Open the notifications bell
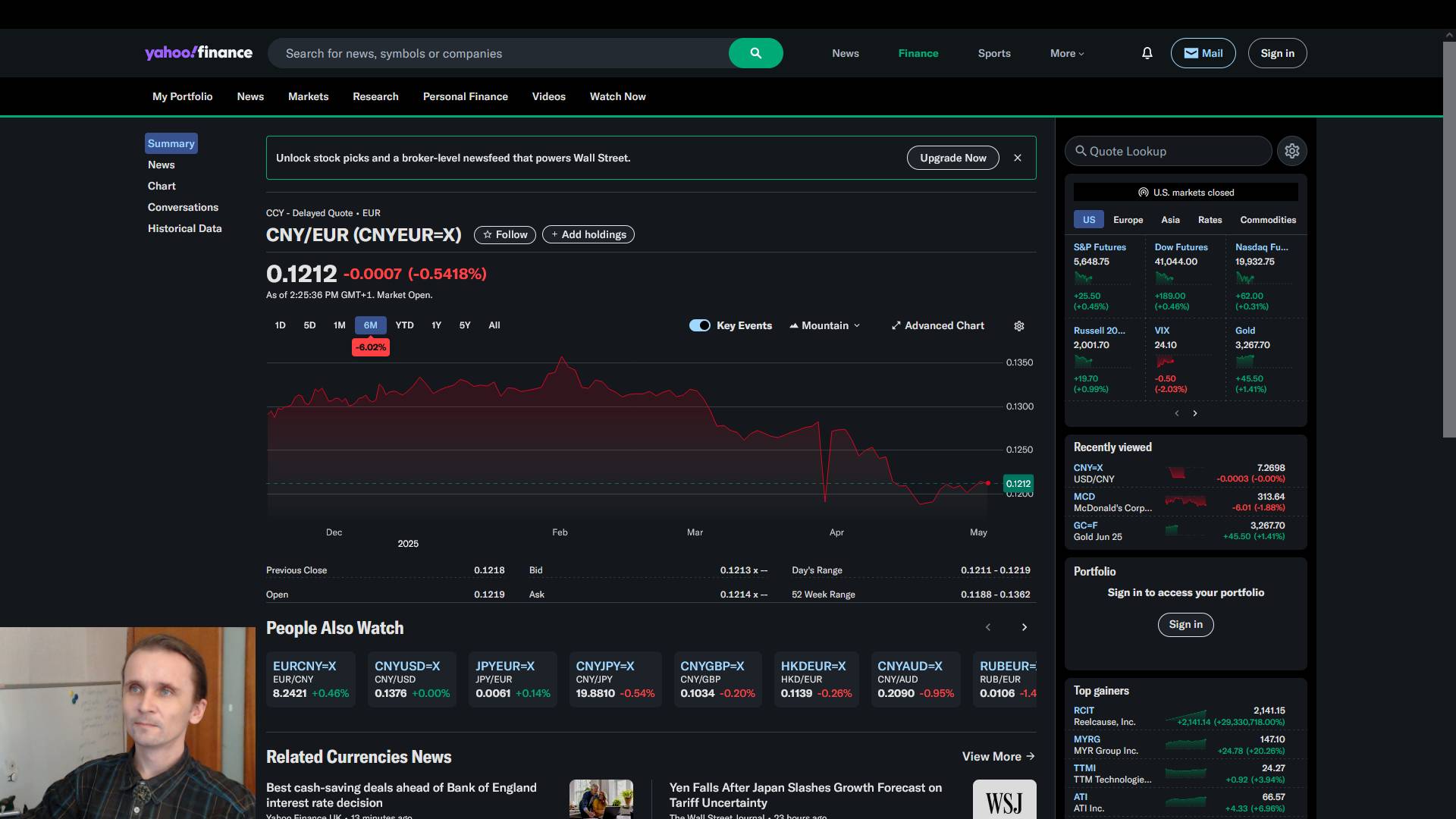The image size is (1456, 819). tap(1147, 53)
